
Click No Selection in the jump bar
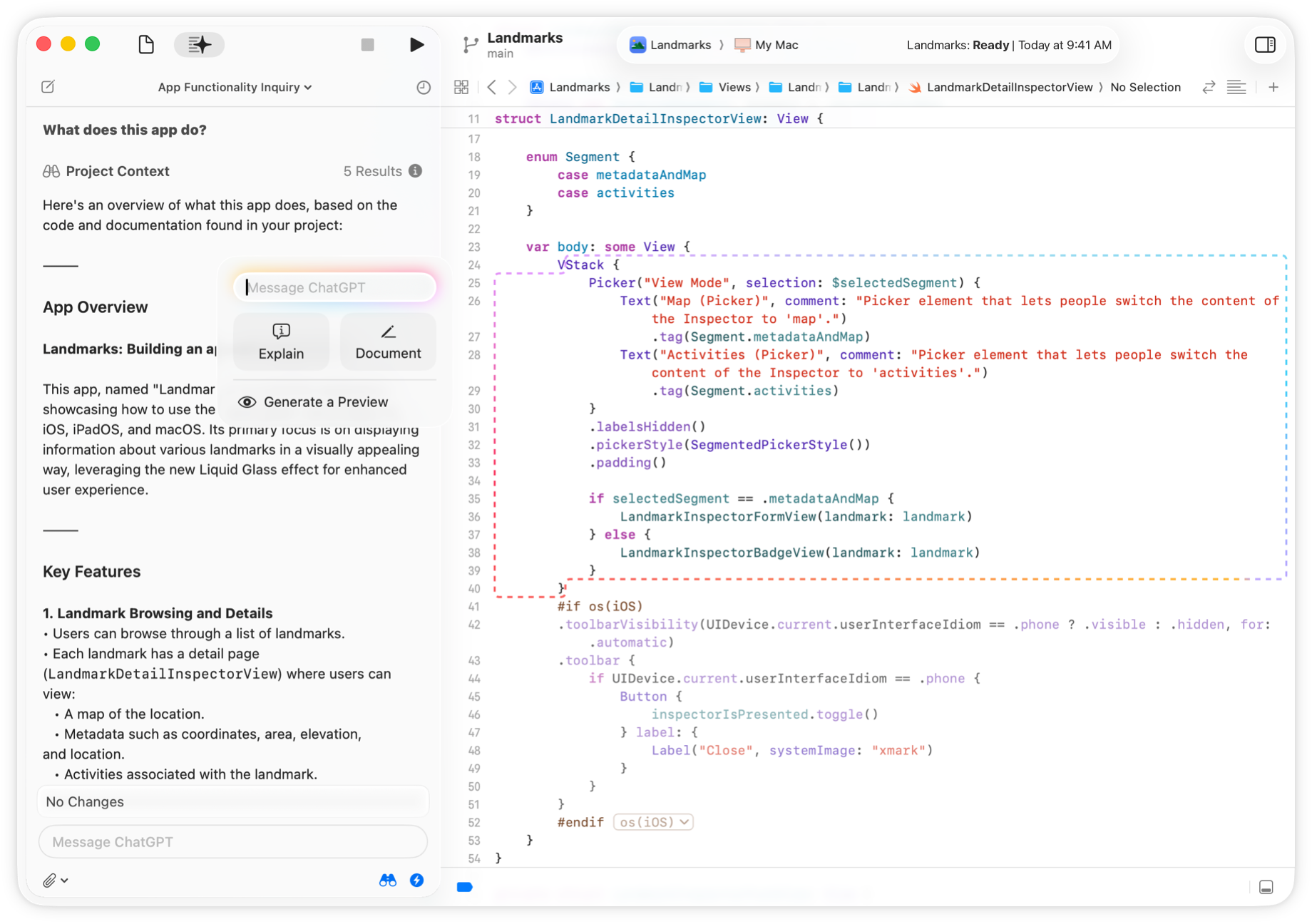pyautogui.click(x=1145, y=87)
